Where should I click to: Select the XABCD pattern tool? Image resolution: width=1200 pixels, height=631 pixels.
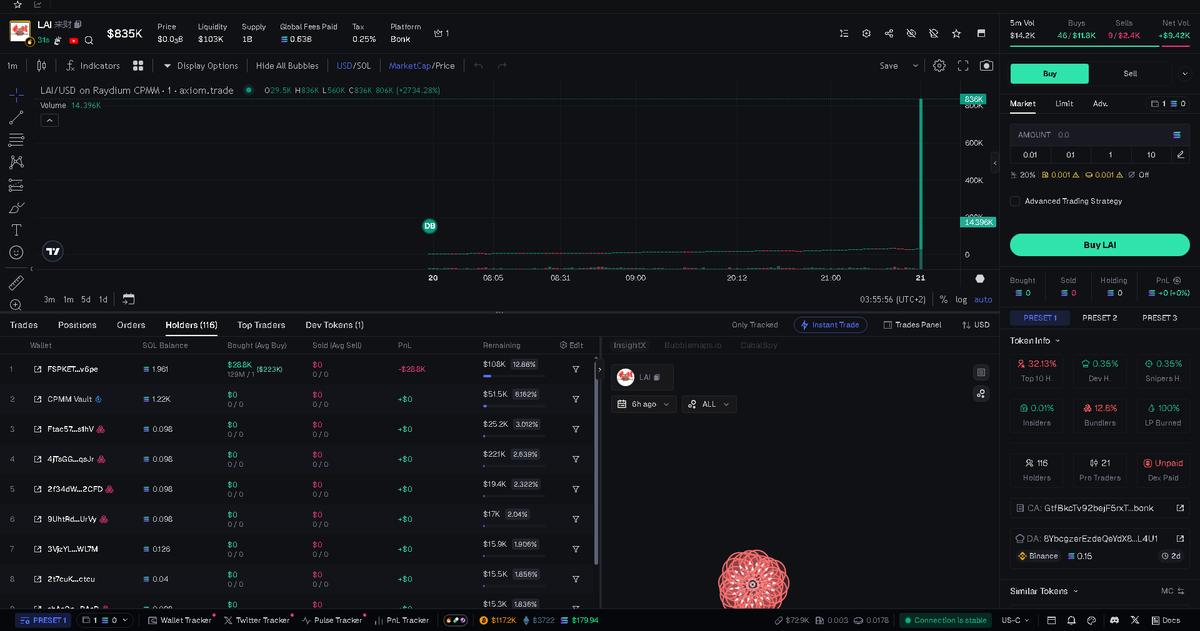[x=16, y=162]
